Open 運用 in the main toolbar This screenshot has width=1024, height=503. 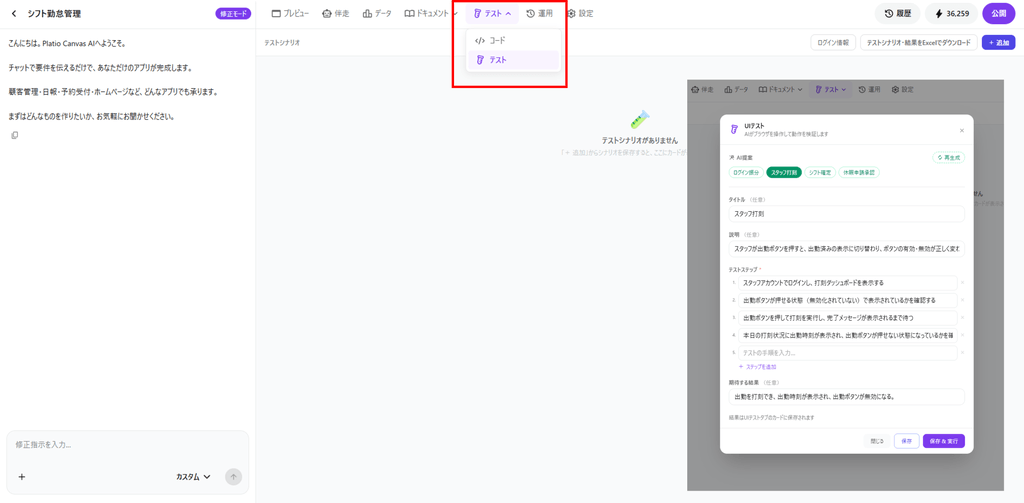tap(539, 13)
